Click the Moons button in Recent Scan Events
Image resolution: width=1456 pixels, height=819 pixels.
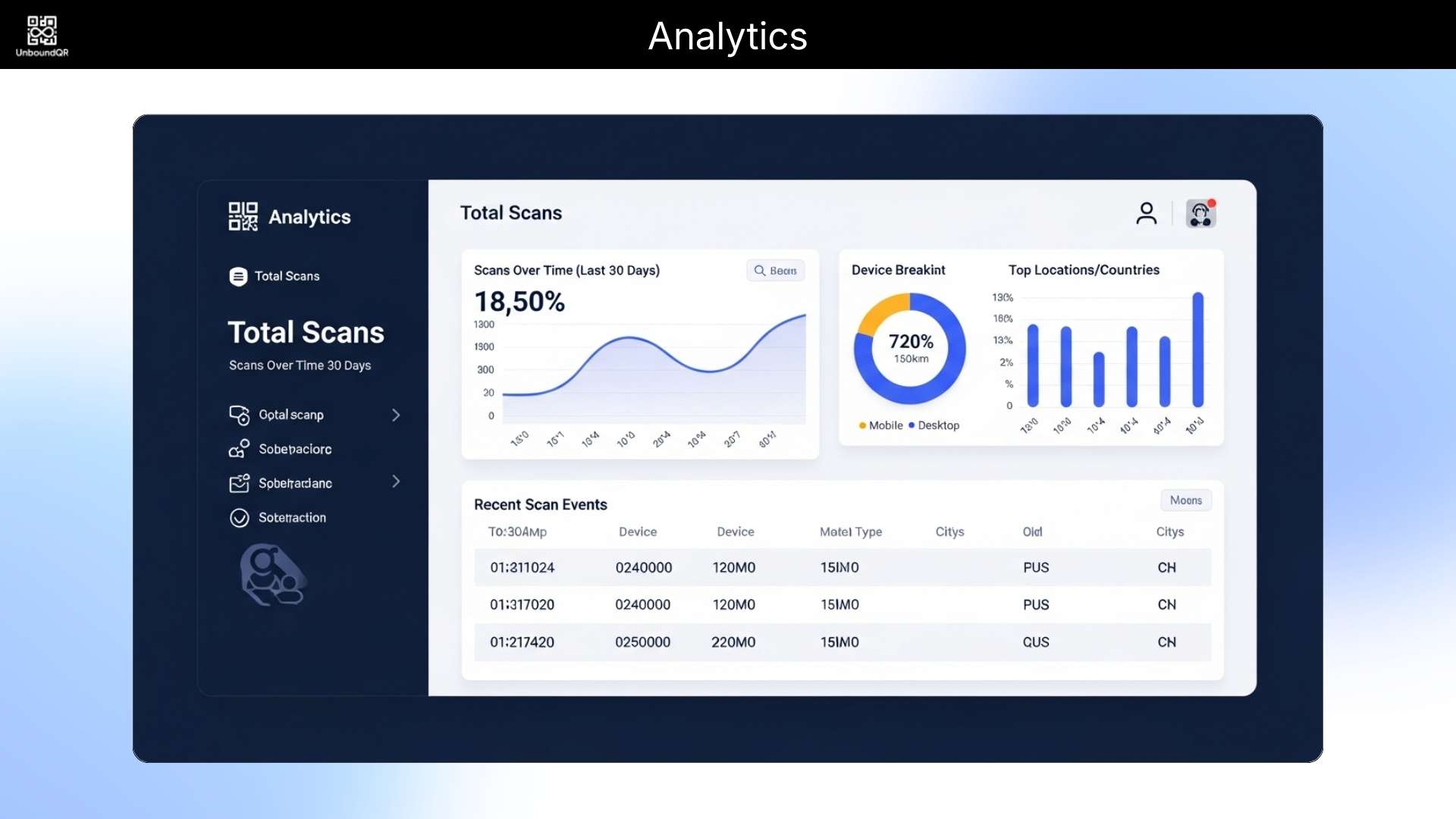click(x=1185, y=500)
